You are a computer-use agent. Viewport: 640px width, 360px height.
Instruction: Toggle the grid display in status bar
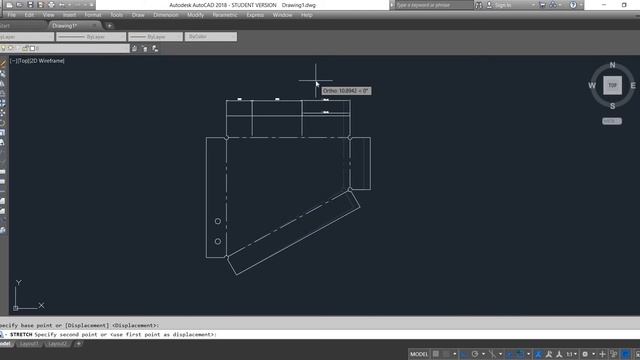pyautogui.click(x=436, y=354)
